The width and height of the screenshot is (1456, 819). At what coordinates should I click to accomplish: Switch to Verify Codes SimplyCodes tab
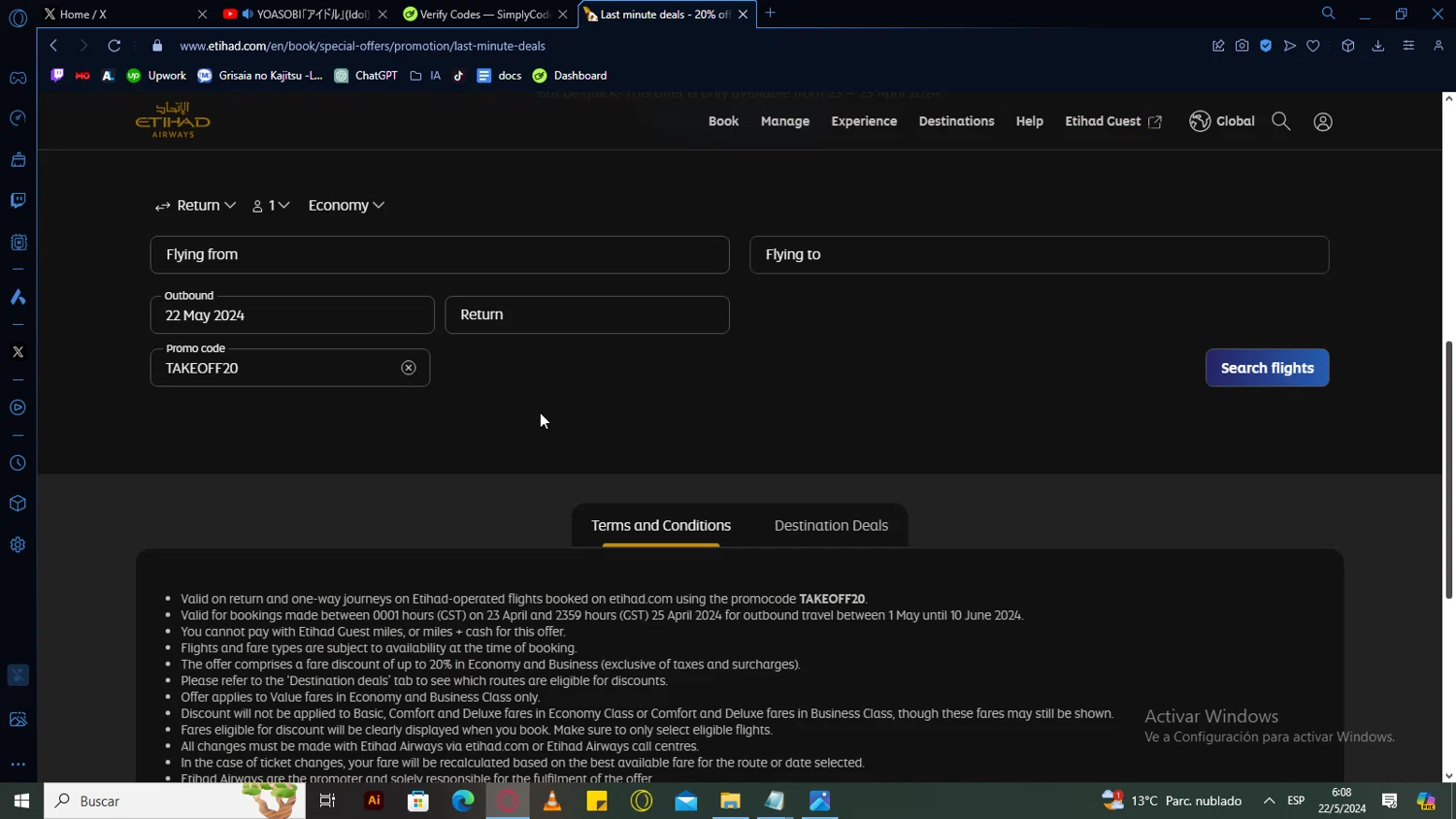482,14
